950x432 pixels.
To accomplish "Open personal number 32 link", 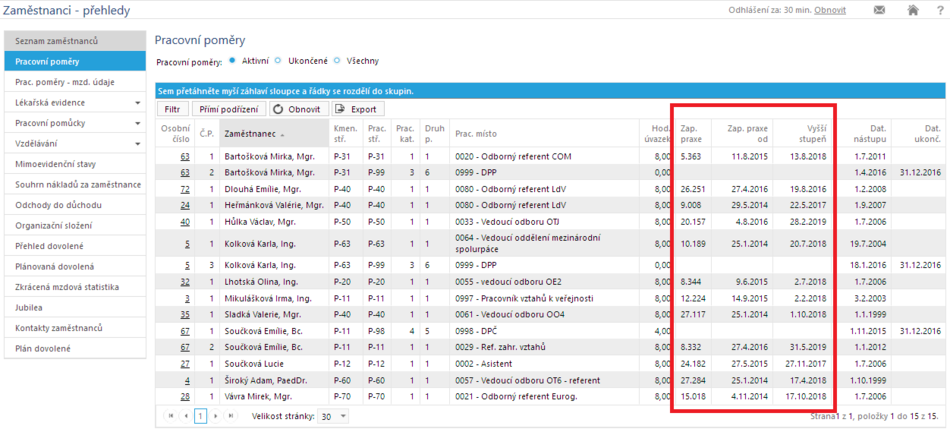I will (x=185, y=282).
